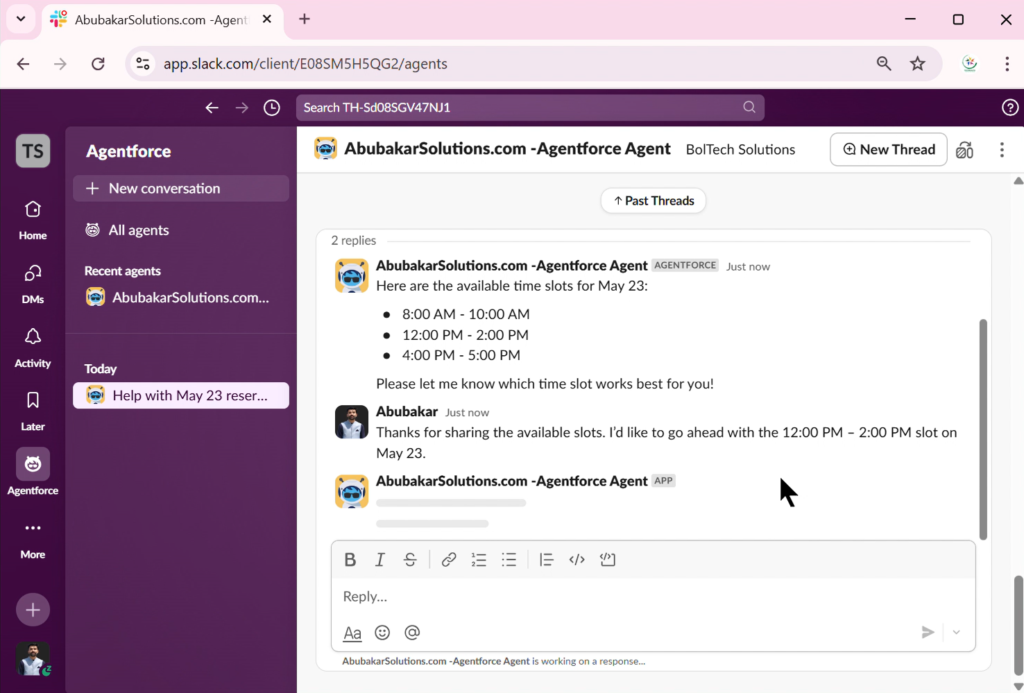Click the thread message scrollbar
This screenshot has width=1024, height=693.
click(x=983, y=429)
